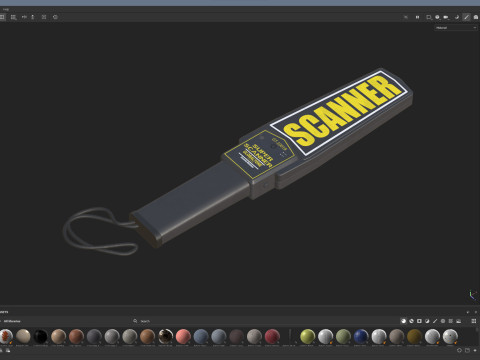Open the sphere icon dropdown in top toolbar

point(437,17)
